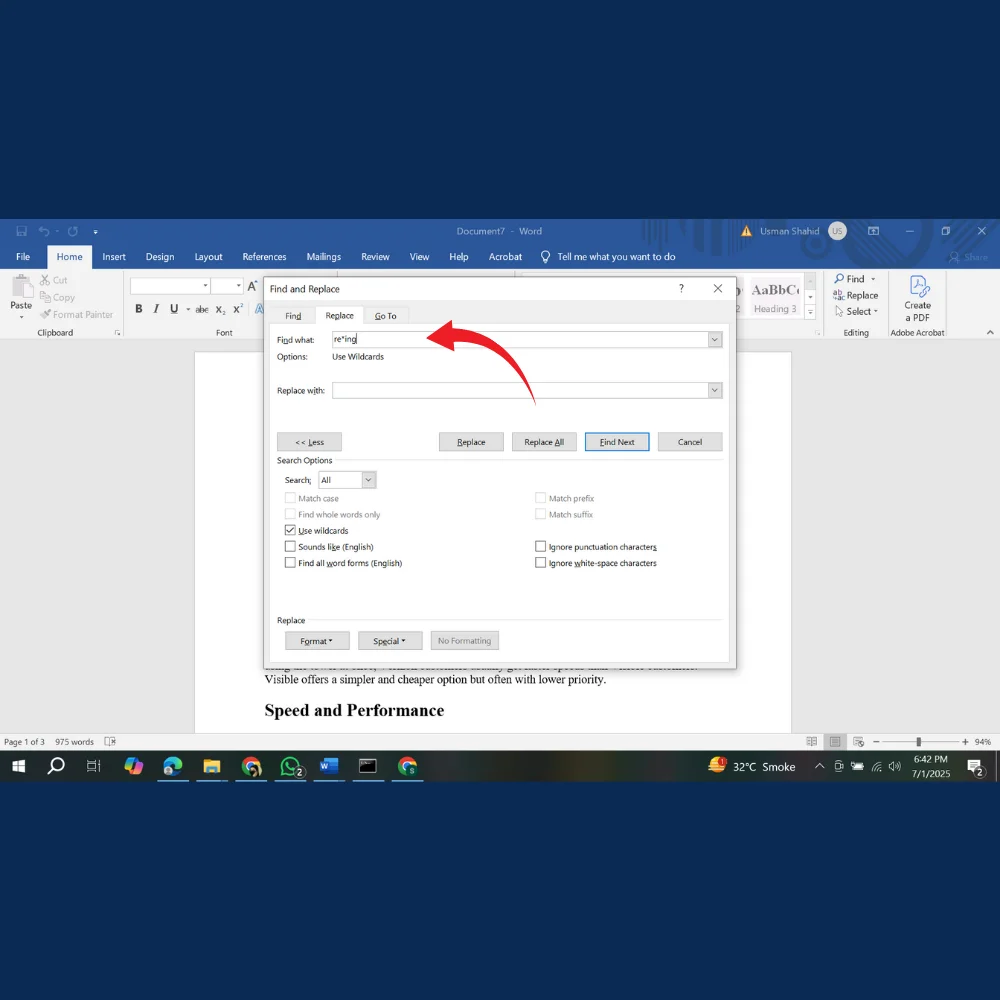Click Replace in Editing group

coord(855,295)
